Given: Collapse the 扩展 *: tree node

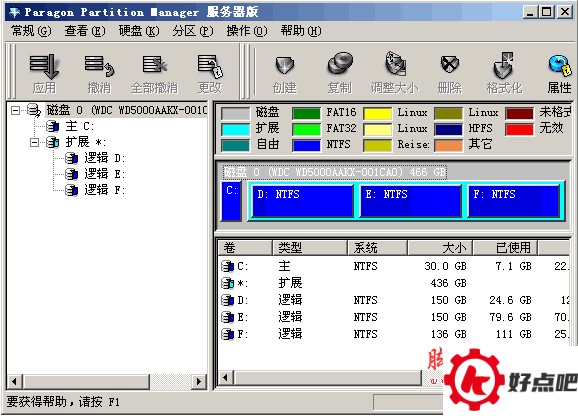Looking at the screenshot, I should point(34,142).
